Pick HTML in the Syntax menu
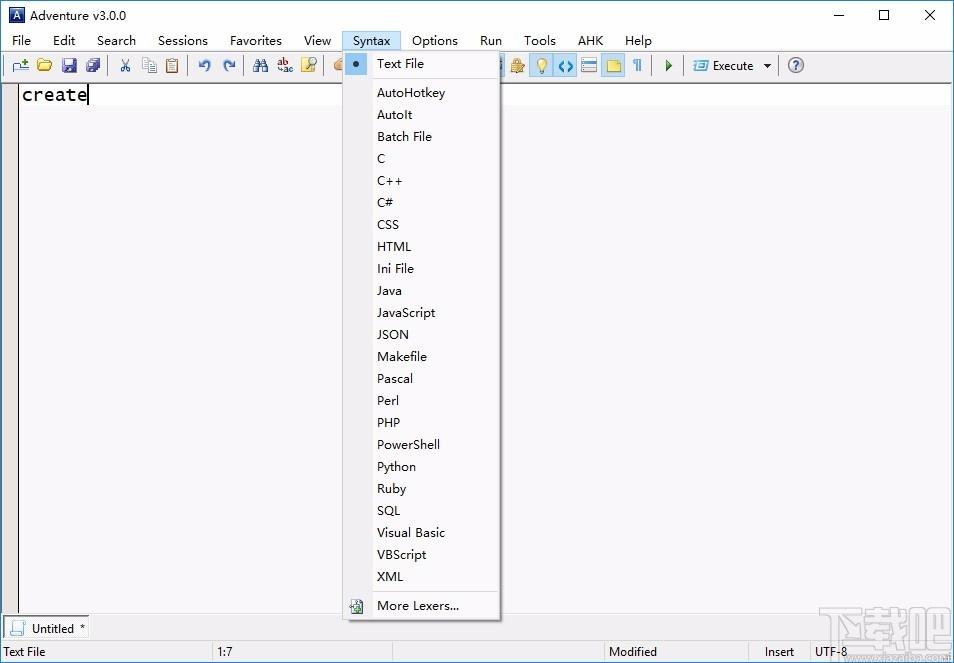 (422, 246)
